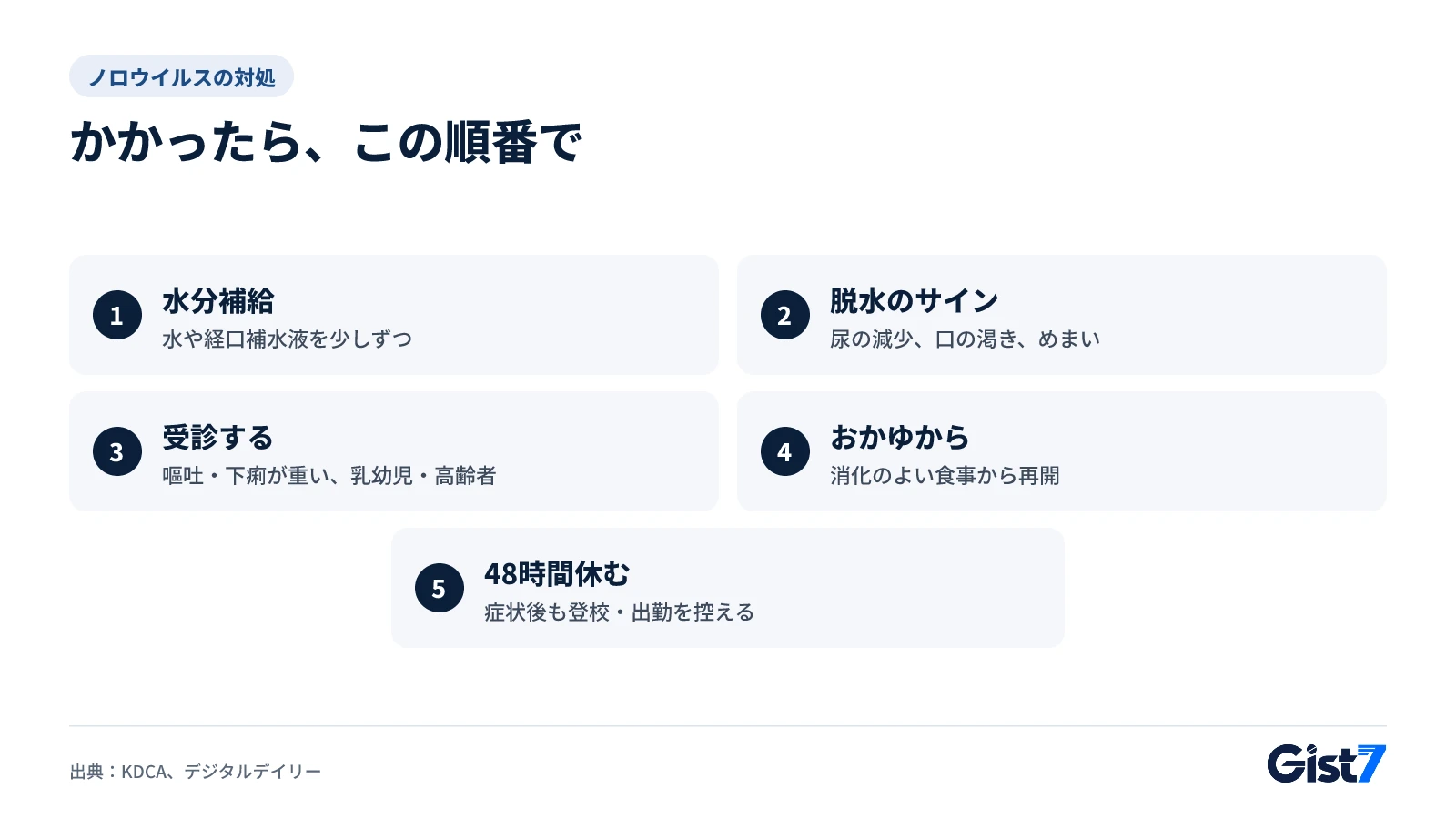Viewport: 1456px width, 819px height.
Task: Click the Gist7 logo
Action: click(1326, 763)
